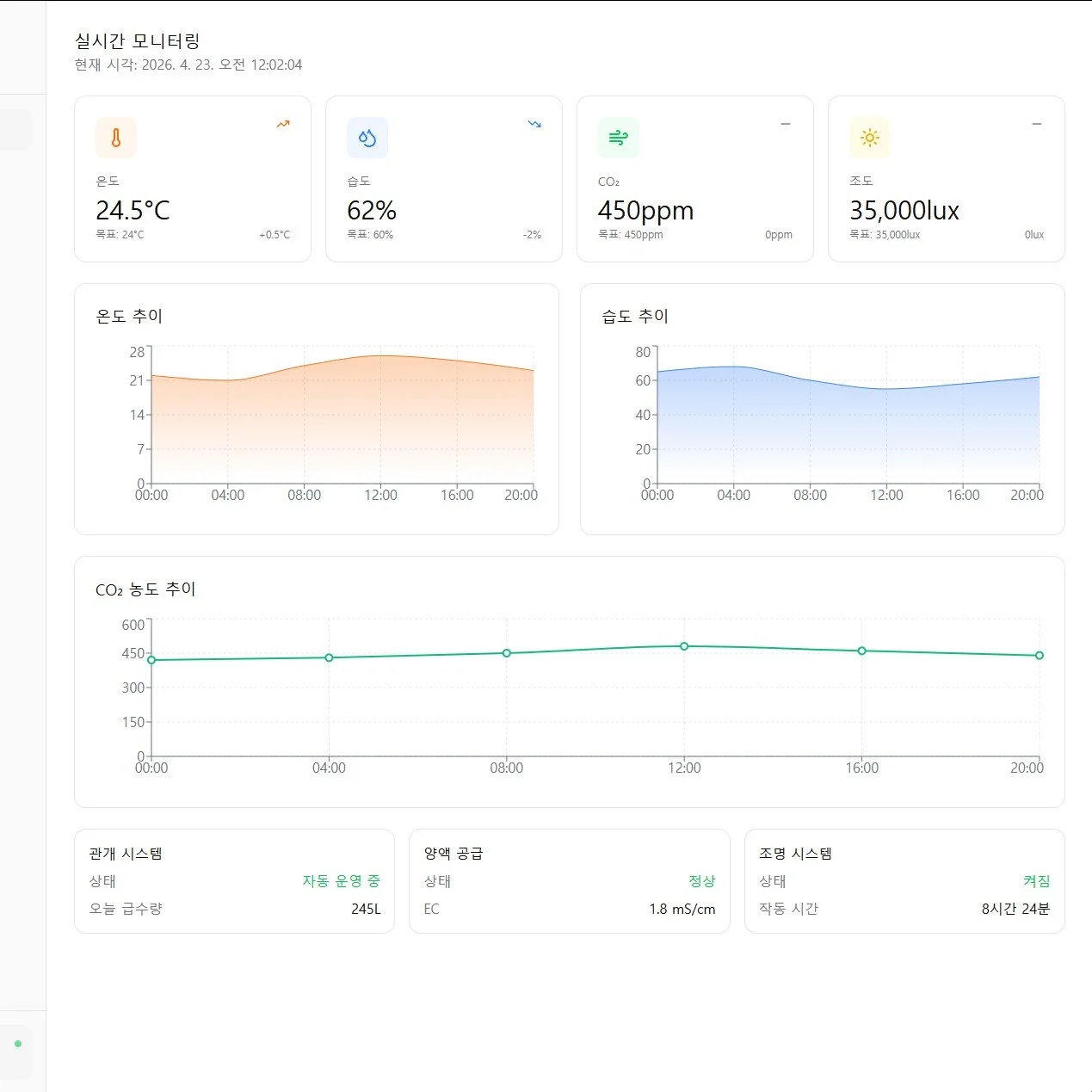Click the flat trend dash on CO₂ card
The width and height of the screenshot is (1092, 1092).
click(x=786, y=124)
